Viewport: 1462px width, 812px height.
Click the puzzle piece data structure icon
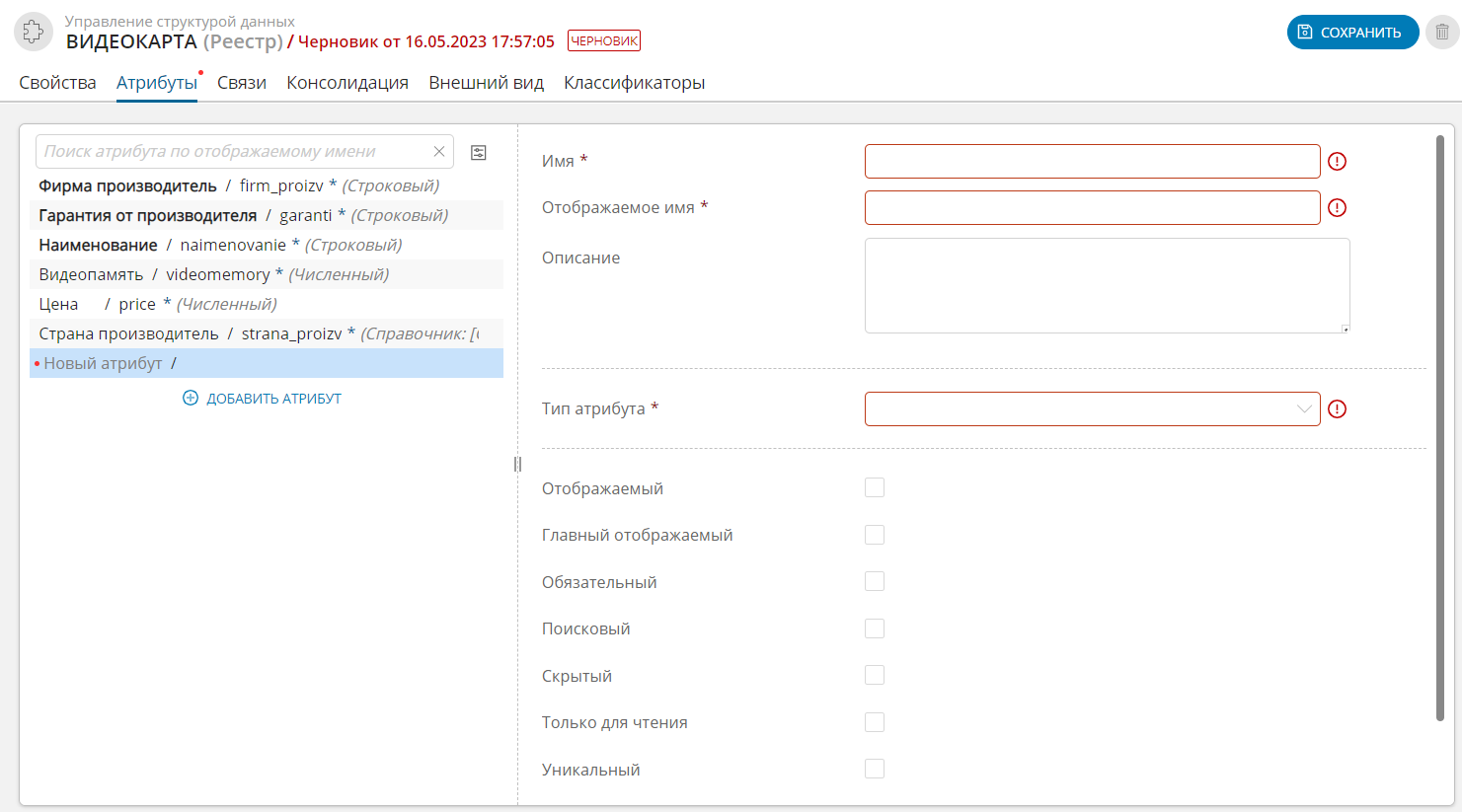(x=33, y=32)
